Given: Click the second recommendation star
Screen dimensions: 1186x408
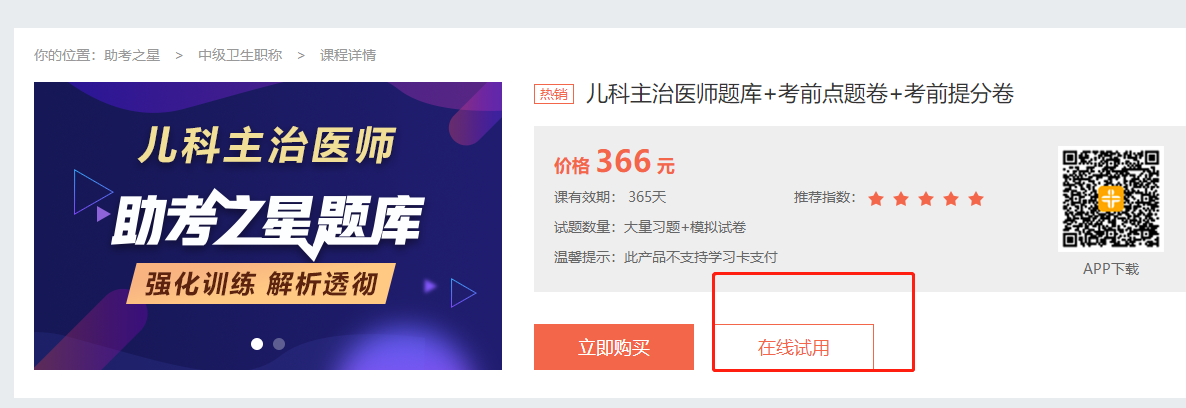Looking at the screenshot, I should click(x=901, y=199).
